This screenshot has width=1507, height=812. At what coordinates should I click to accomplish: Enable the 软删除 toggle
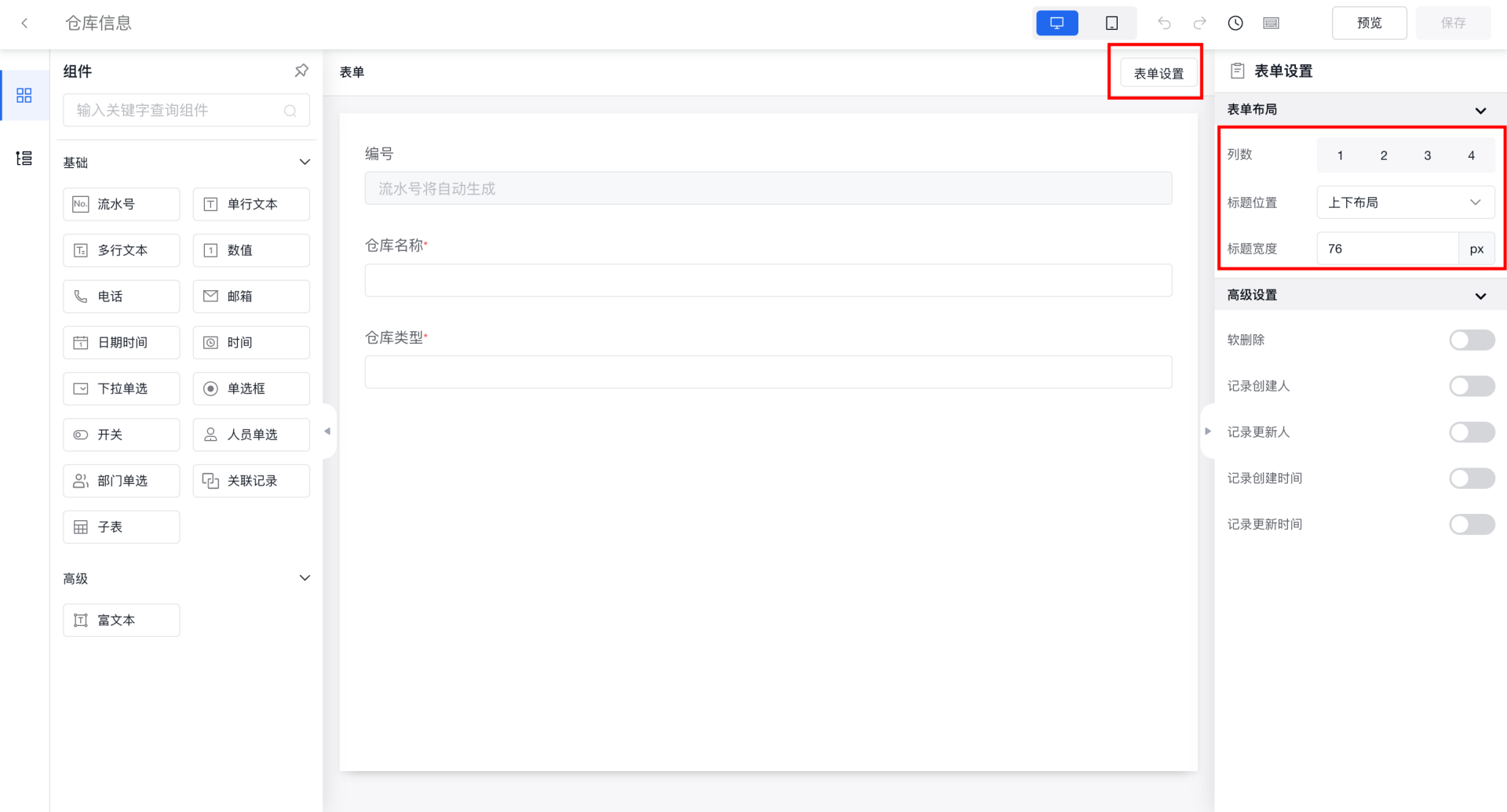coord(1472,340)
